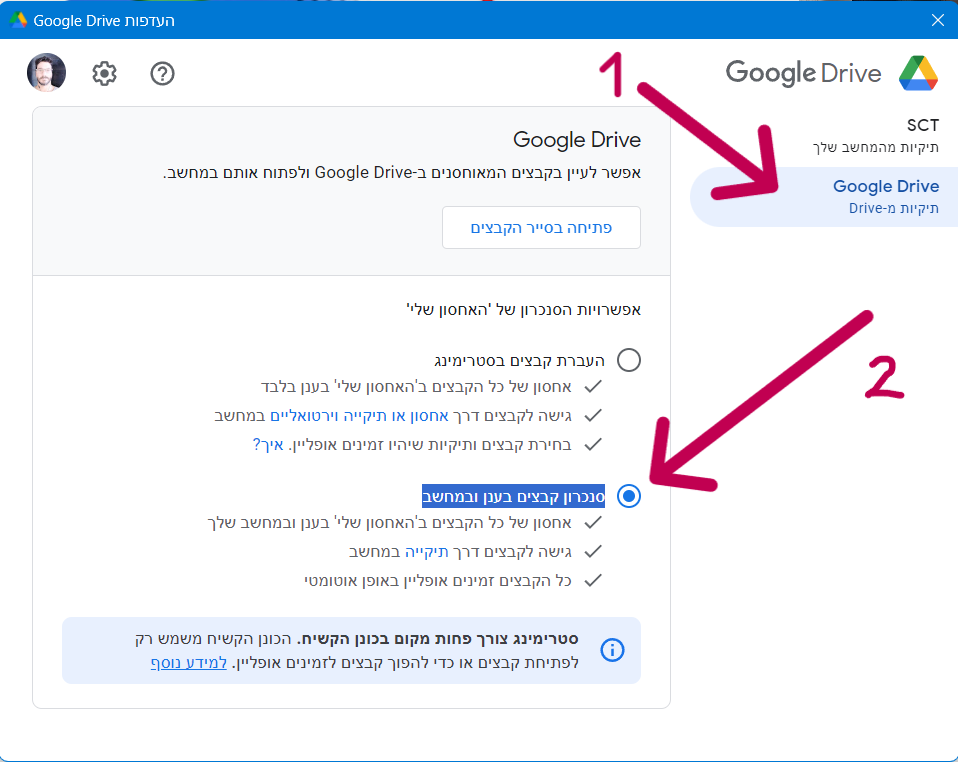Click text 'בחירת קבצים ותיקיות שיהיו זמינים אופליין'

coord(431,444)
